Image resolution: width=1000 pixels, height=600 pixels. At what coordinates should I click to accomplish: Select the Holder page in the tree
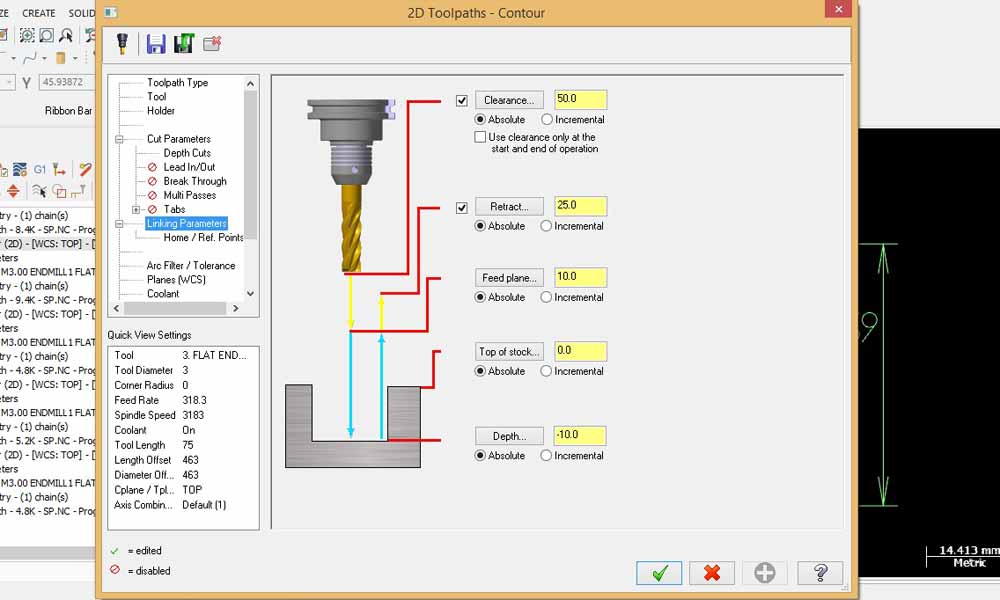point(161,110)
